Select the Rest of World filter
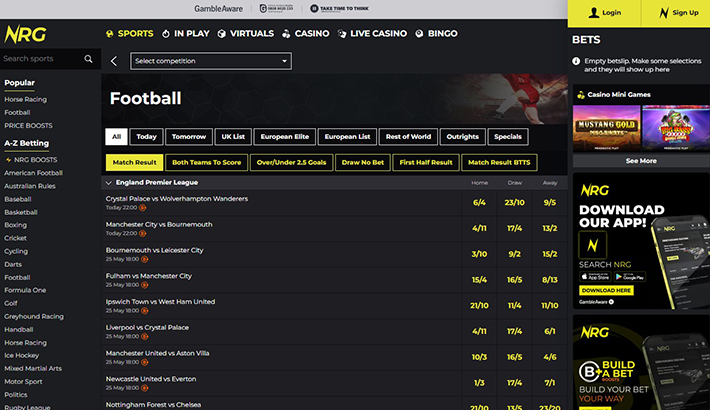This screenshot has width=710, height=410. pos(408,137)
